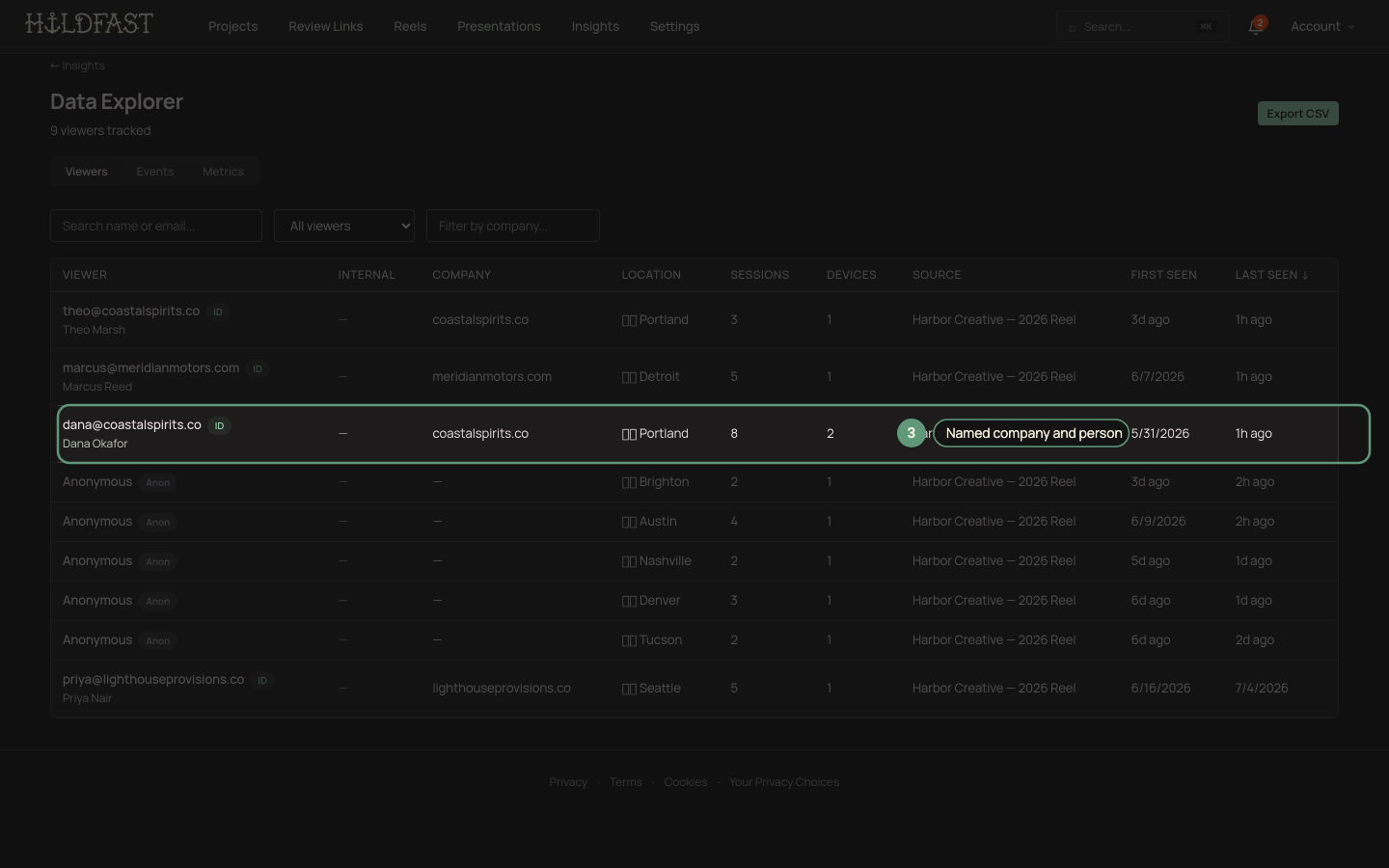This screenshot has height=868, width=1389.
Task: Open Projects in the top navigation
Action: (x=233, y=27)
